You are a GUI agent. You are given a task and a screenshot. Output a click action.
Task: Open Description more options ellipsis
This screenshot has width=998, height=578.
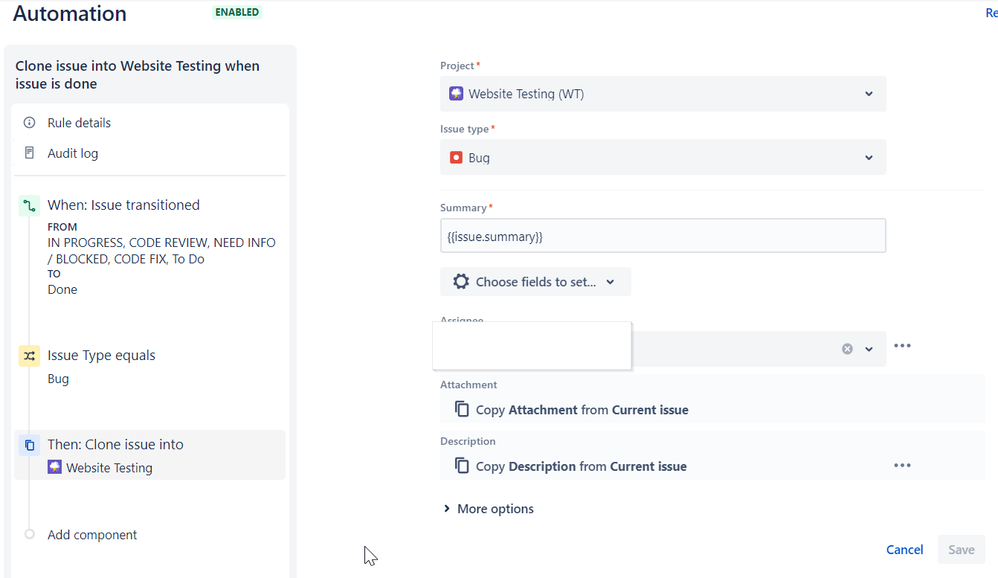click(x=902, y=465)
